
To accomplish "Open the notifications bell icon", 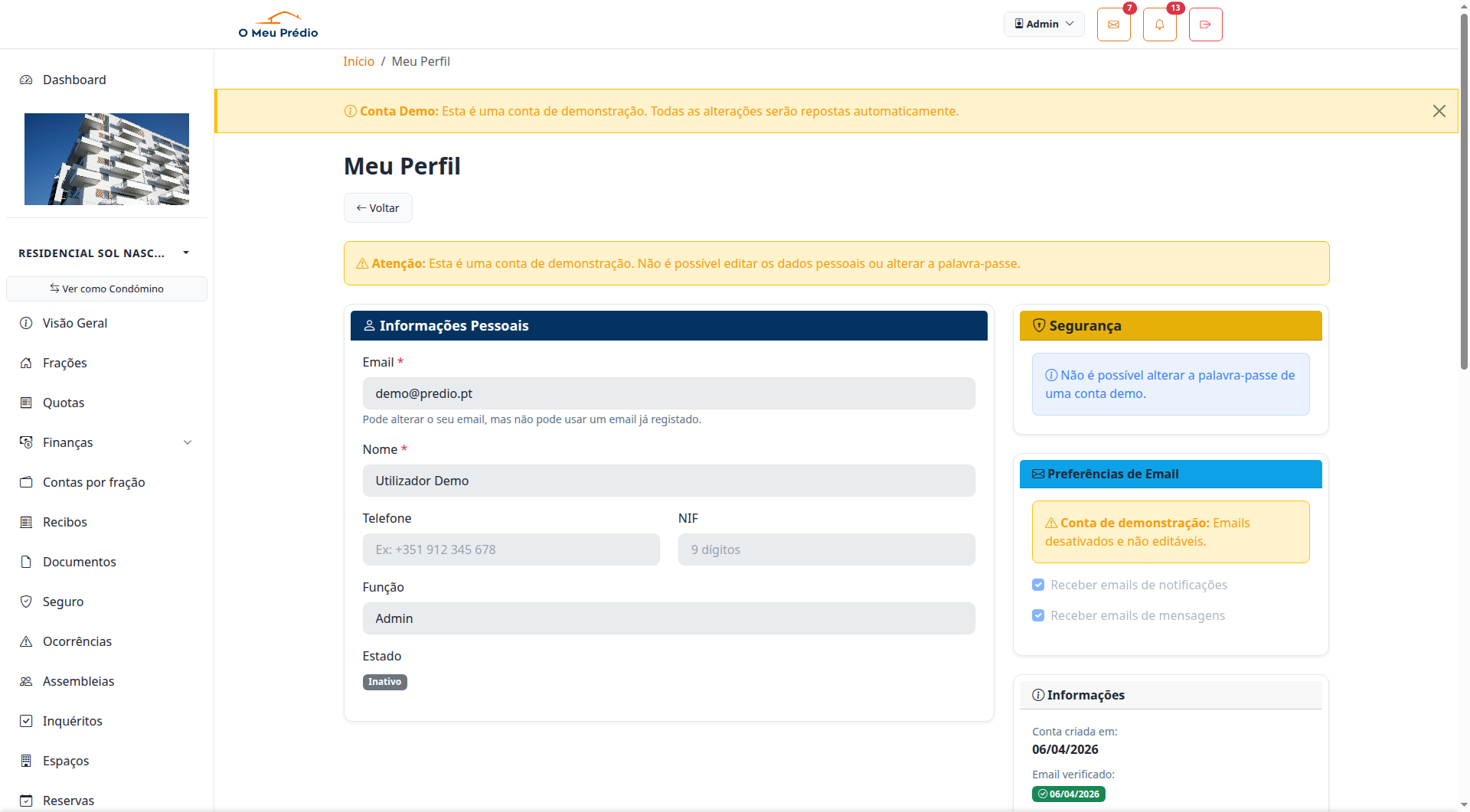I will tap(1159, 24).
